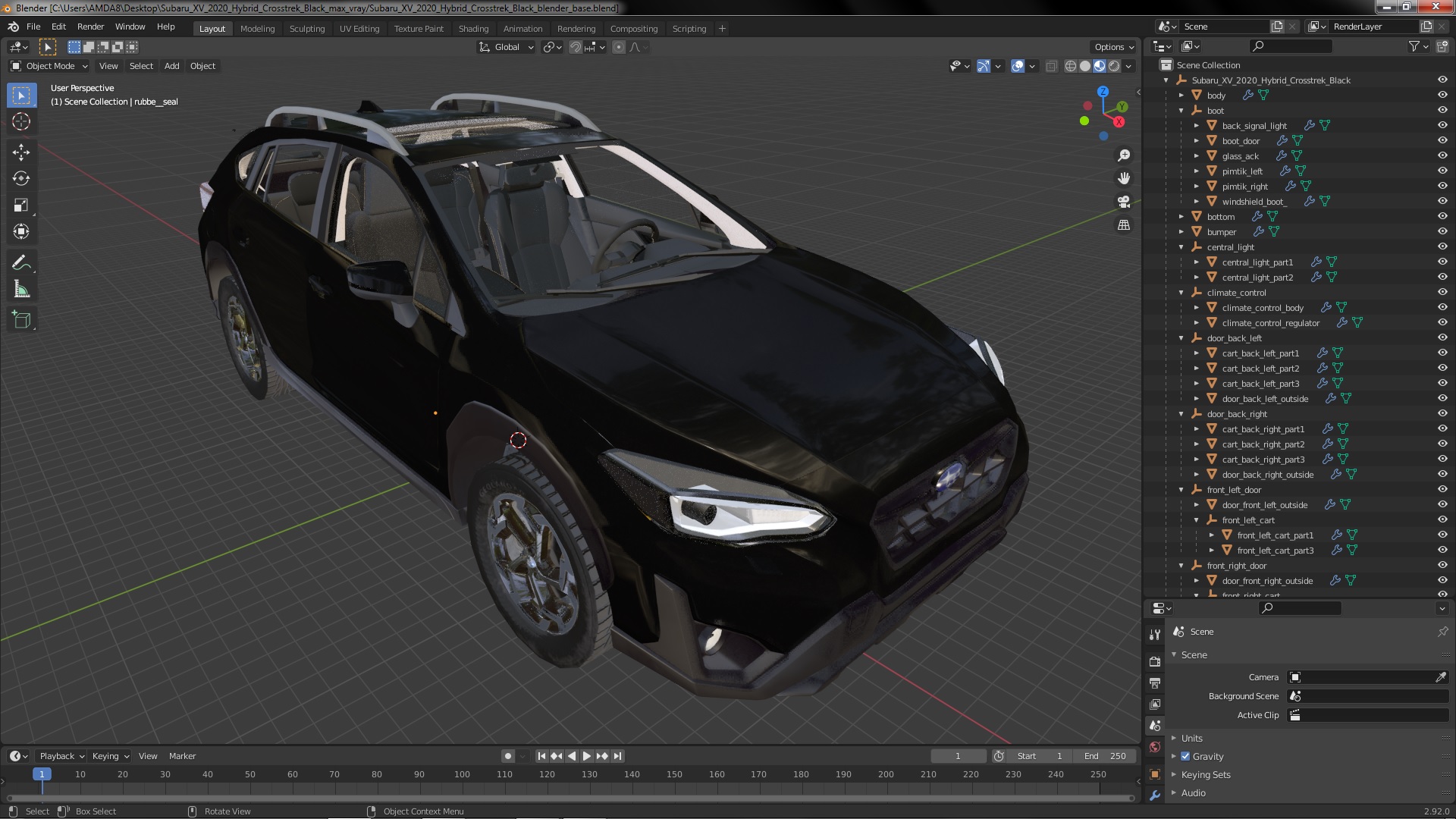
Task: Play the animation forward
Action: click(586, 756)
